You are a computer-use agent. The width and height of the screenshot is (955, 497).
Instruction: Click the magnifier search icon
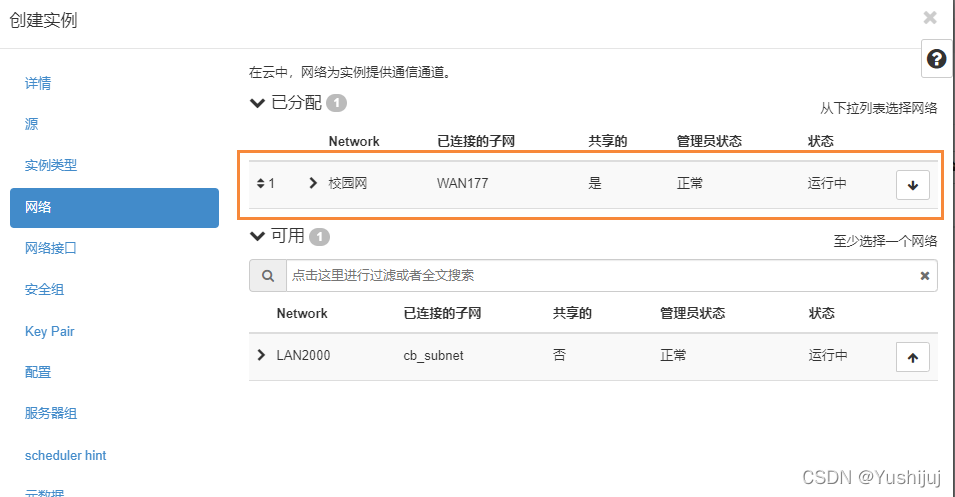[268, 276]
